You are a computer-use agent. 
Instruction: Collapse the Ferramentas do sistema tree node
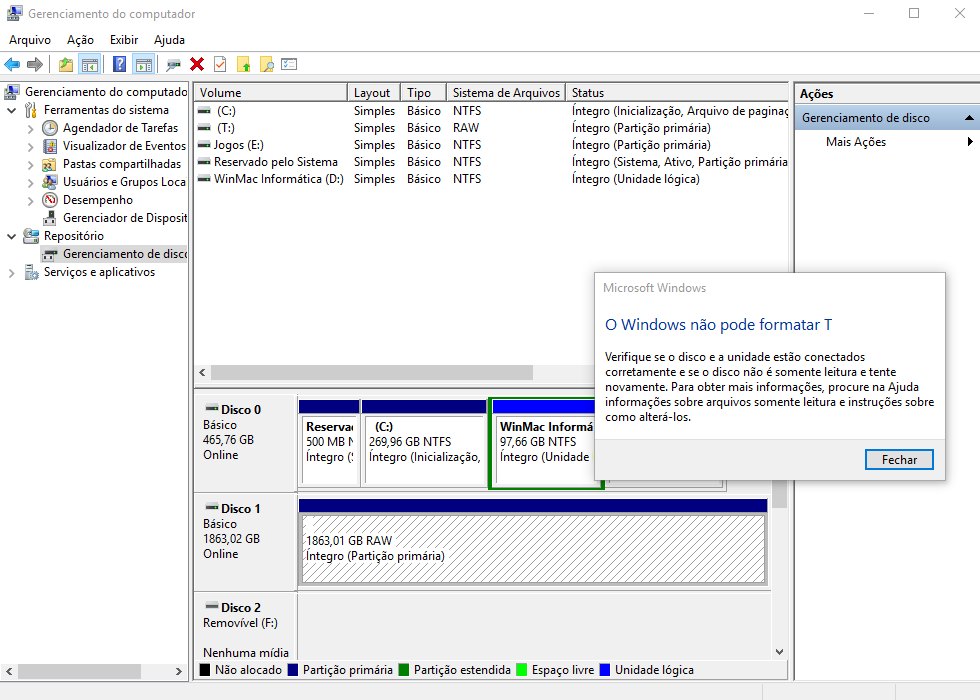tap(11, 111)
